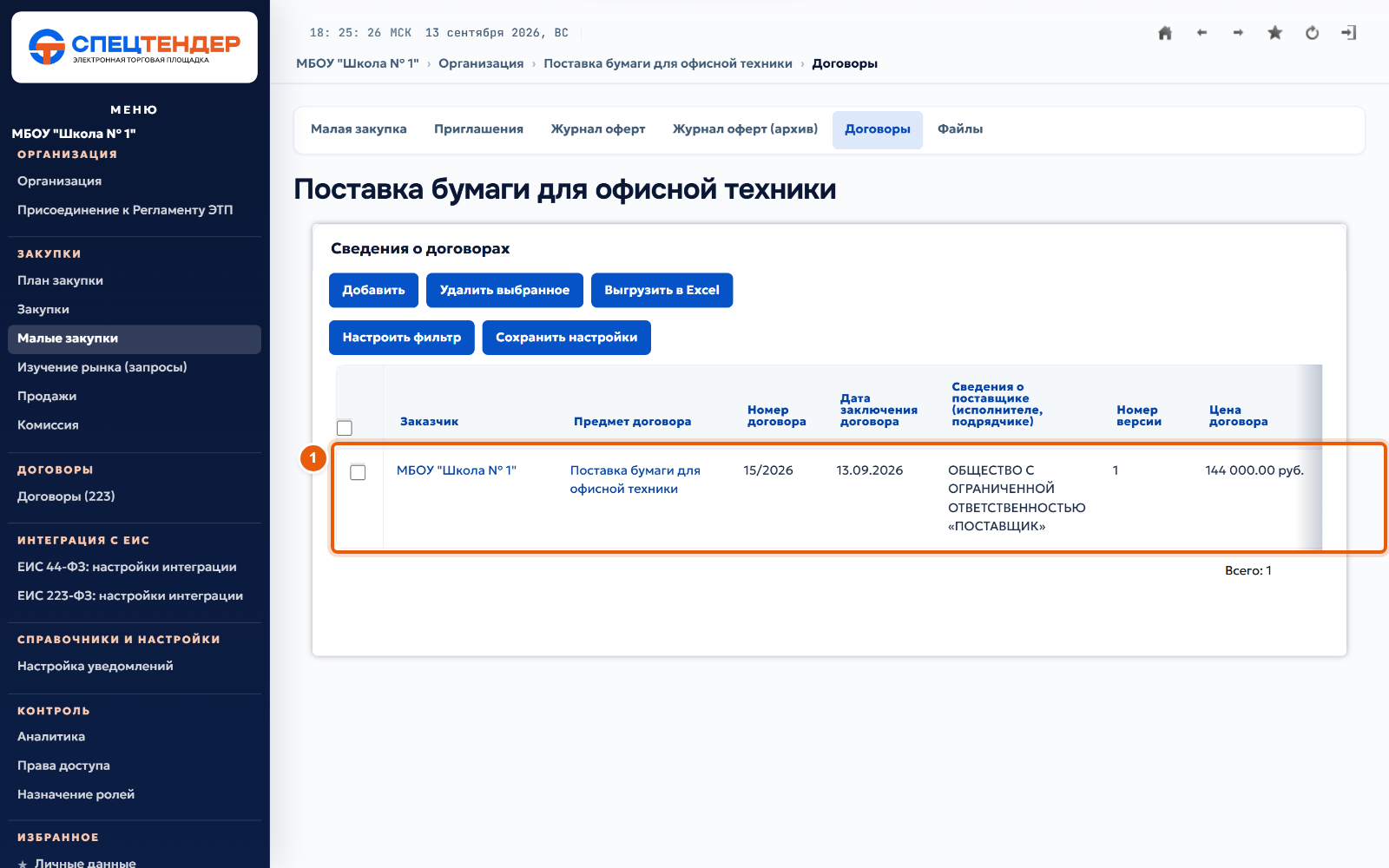Screen dimensions: 1389x868
Task: Switch to the Приглашения tab
Action: pos(478,129)
